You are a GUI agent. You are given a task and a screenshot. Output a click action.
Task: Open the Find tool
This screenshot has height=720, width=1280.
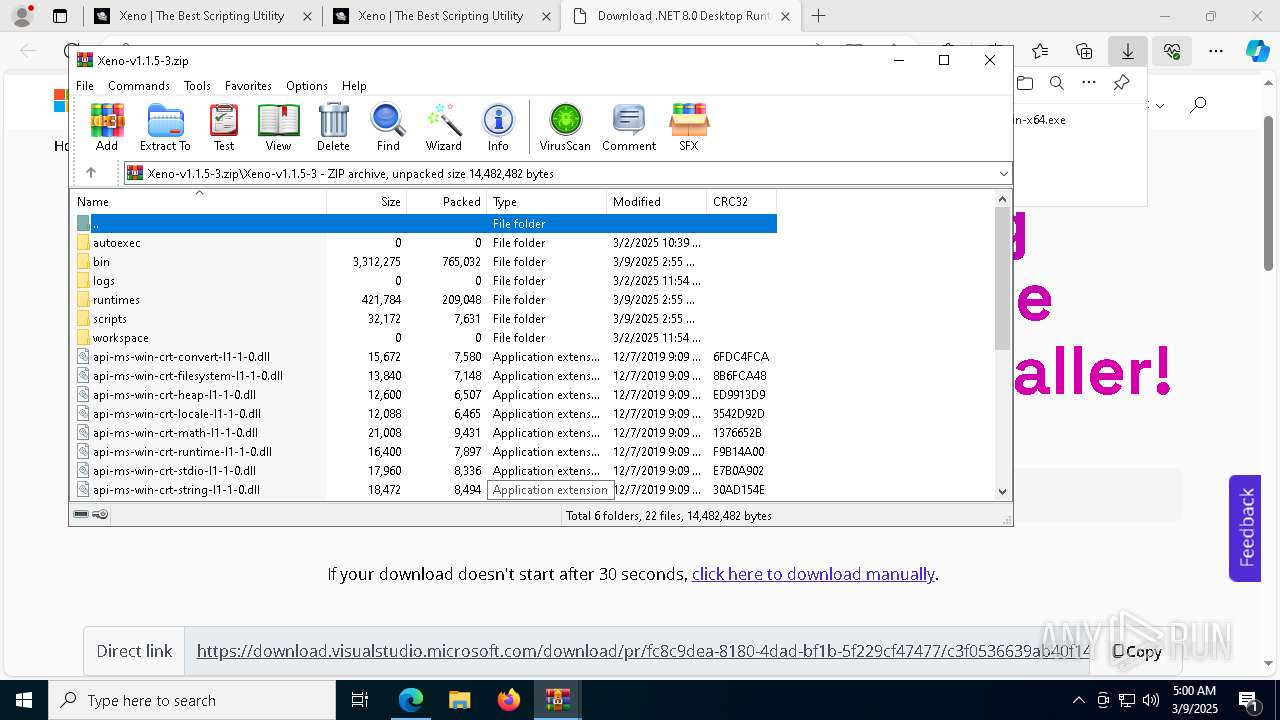[388, 127]
